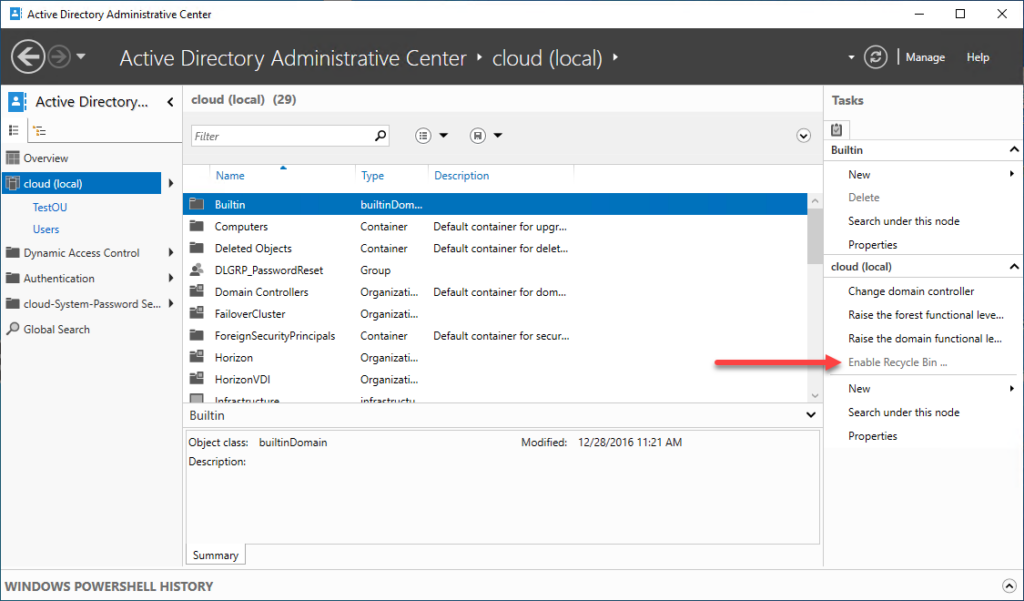This screenshot has width=1024, height=601.
Task: Sort by Description column header
Action: point(461,176)
